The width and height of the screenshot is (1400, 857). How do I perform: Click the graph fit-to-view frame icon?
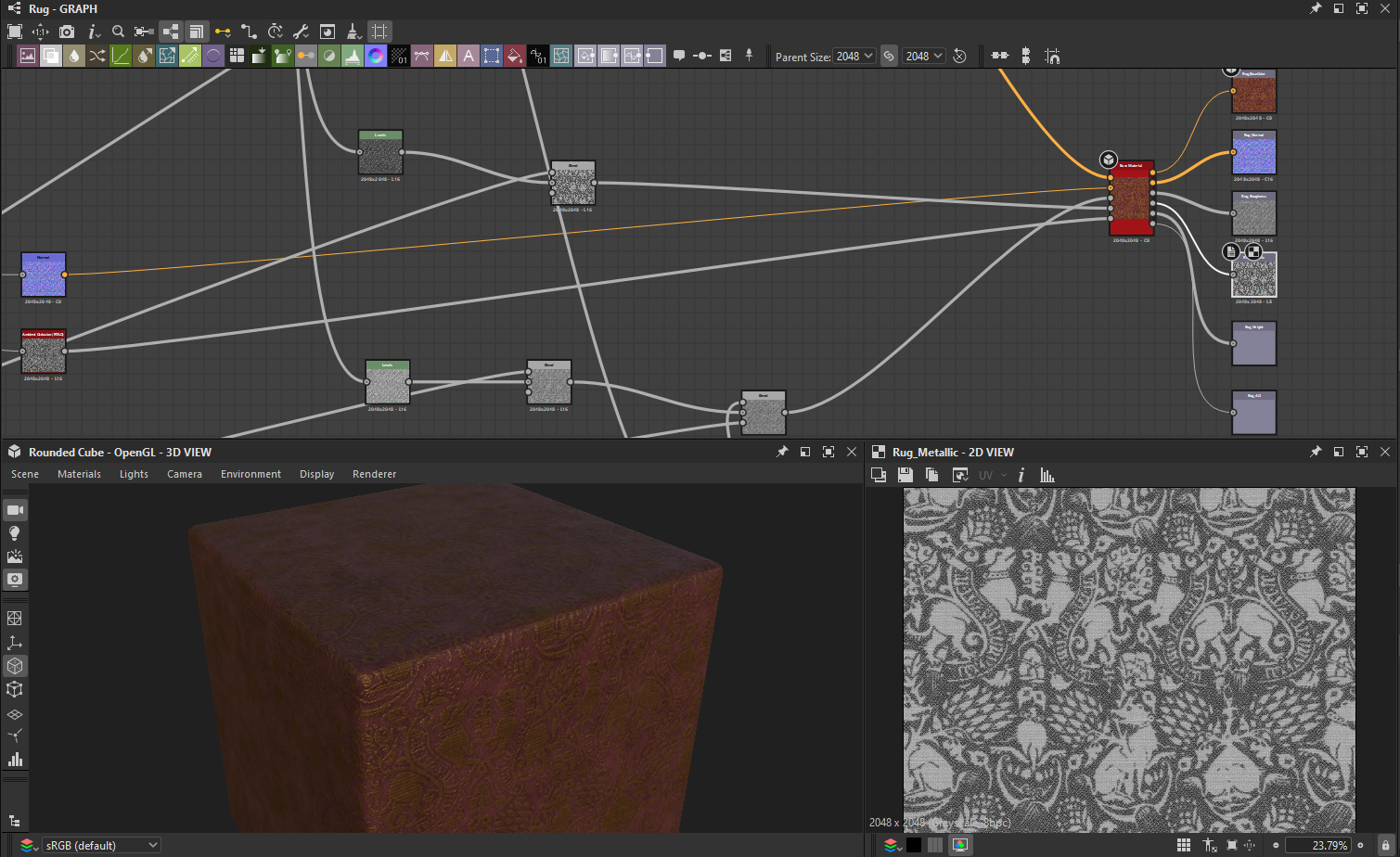[x=15, y=32]
